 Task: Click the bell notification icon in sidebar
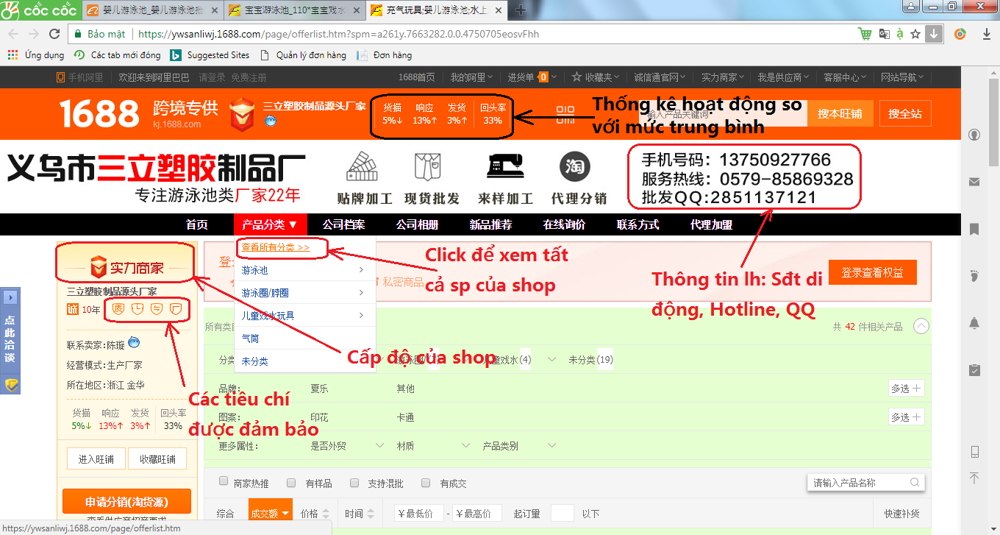(974, 323)
